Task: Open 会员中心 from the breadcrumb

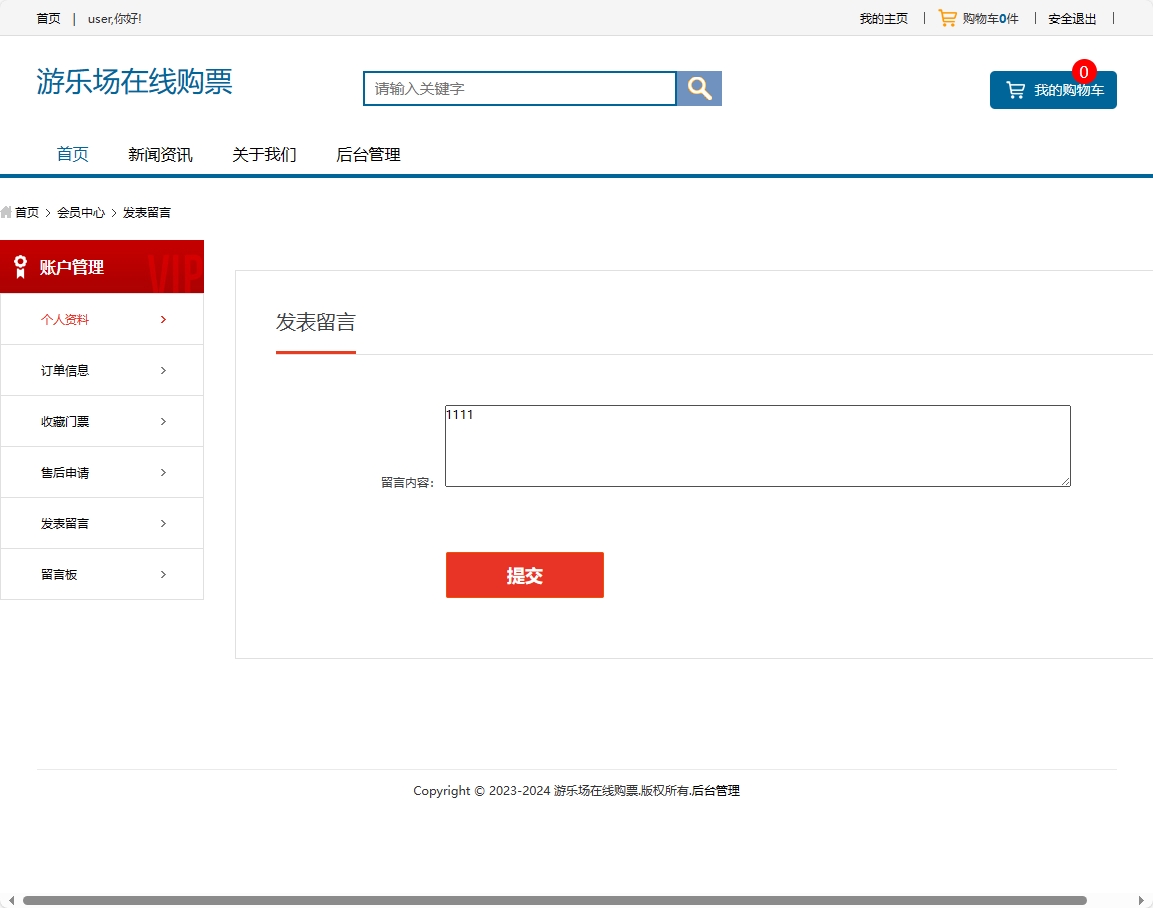Action: 81,212
